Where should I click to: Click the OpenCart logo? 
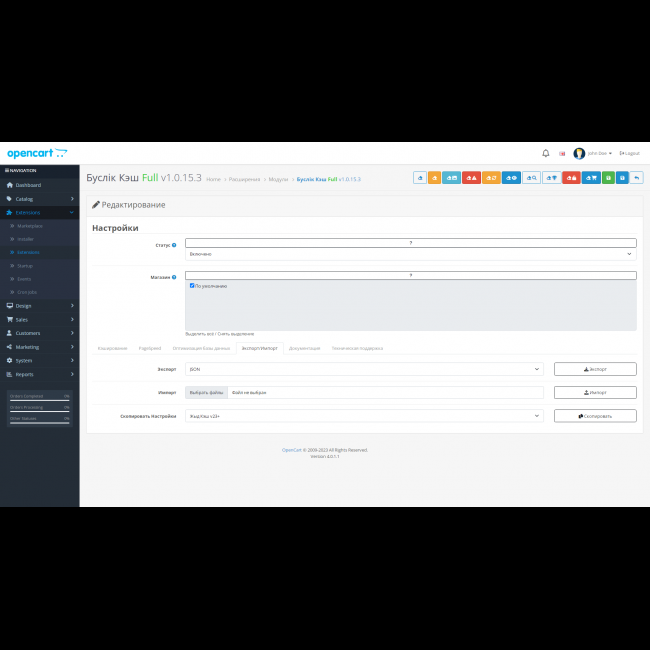37,153
